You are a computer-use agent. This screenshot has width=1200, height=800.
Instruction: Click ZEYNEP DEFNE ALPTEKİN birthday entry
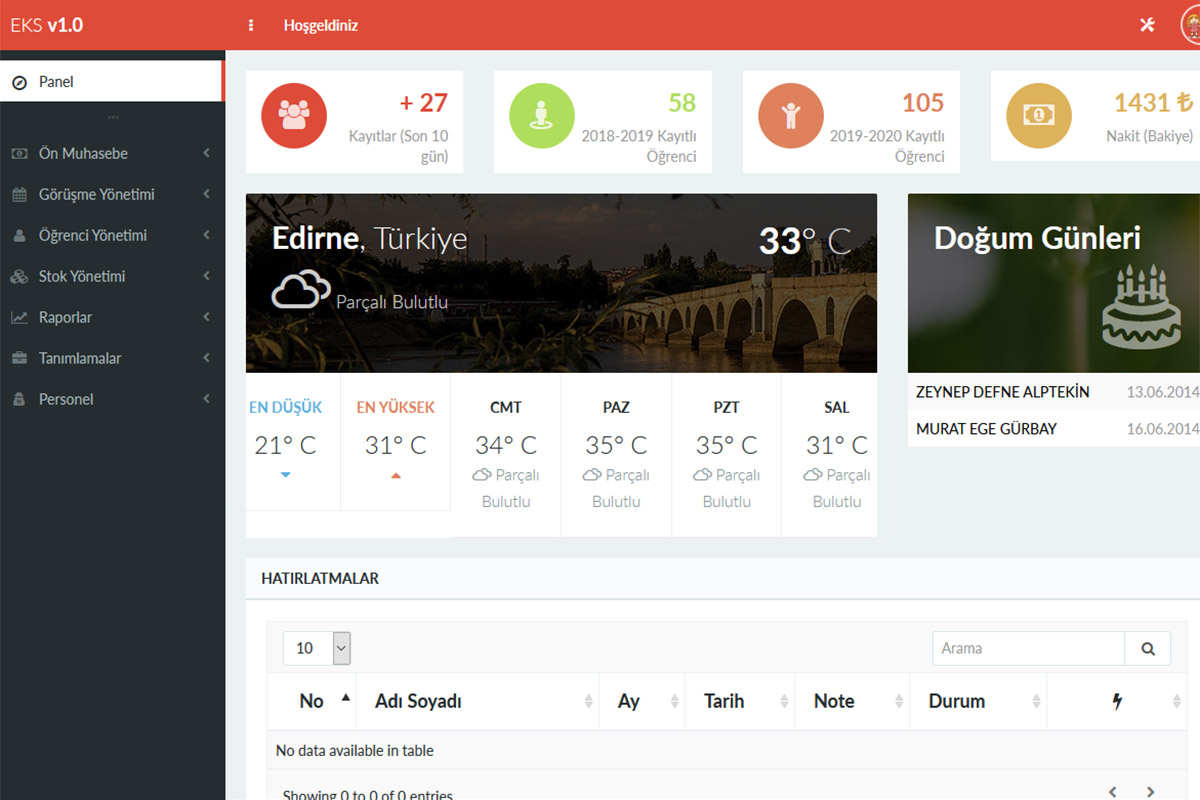pyautogui.click(x=1003, y=392)
